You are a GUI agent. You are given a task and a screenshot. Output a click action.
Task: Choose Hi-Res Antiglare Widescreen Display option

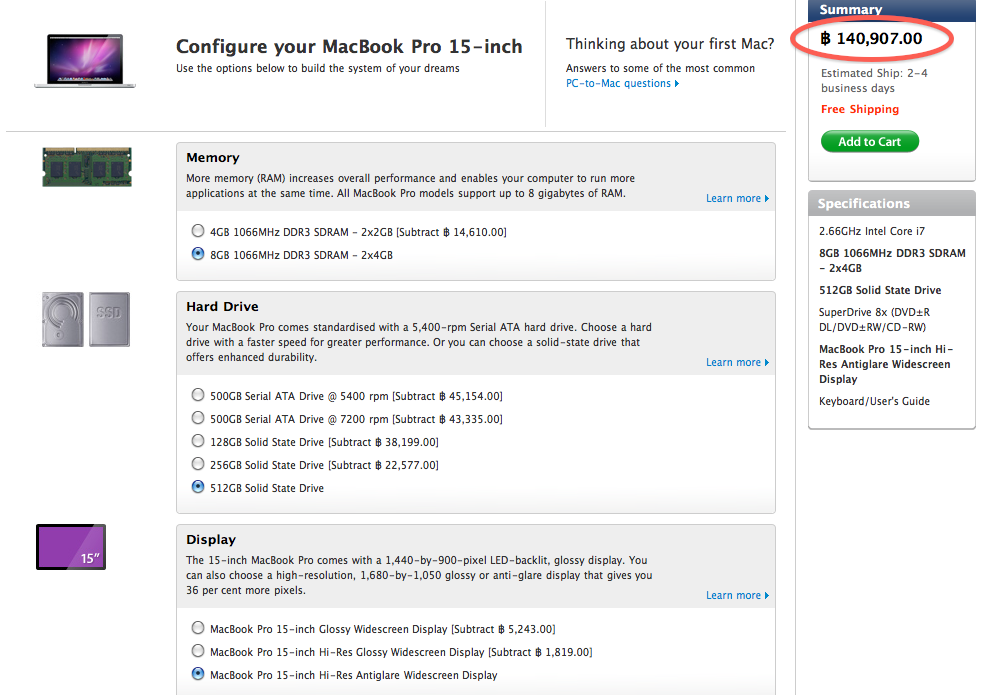tap(198, 675)
